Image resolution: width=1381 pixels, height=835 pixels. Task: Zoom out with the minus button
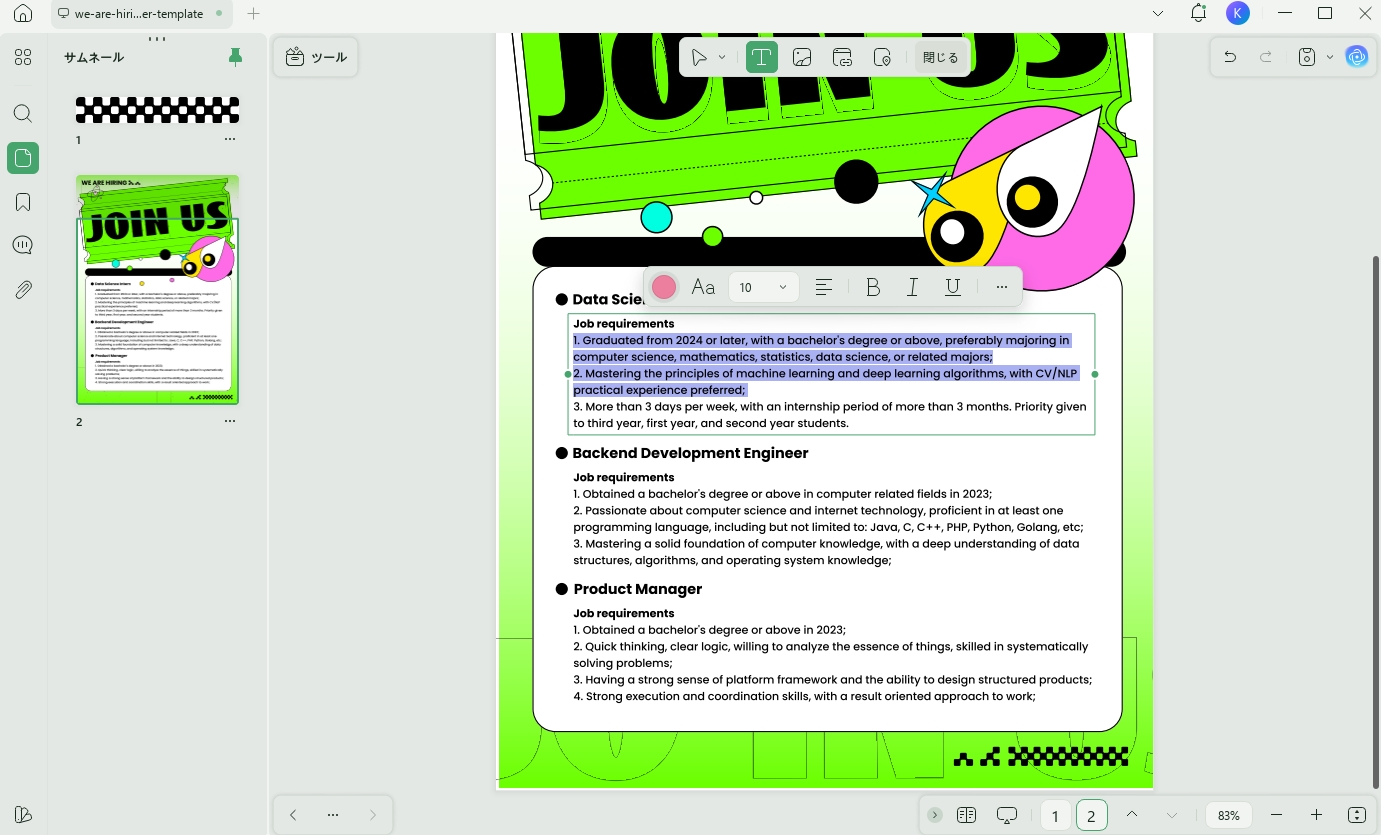[x=1276, y=815]
